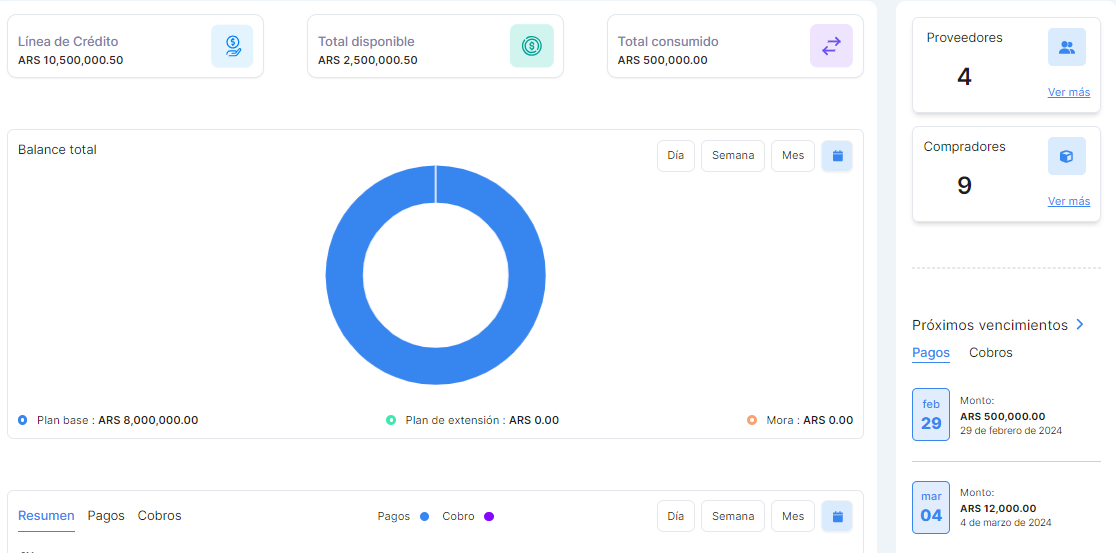This screenshot has height=553, width=1116.
Task: Open calendar picker in Resumen chart
Action: tap(837, 516)
